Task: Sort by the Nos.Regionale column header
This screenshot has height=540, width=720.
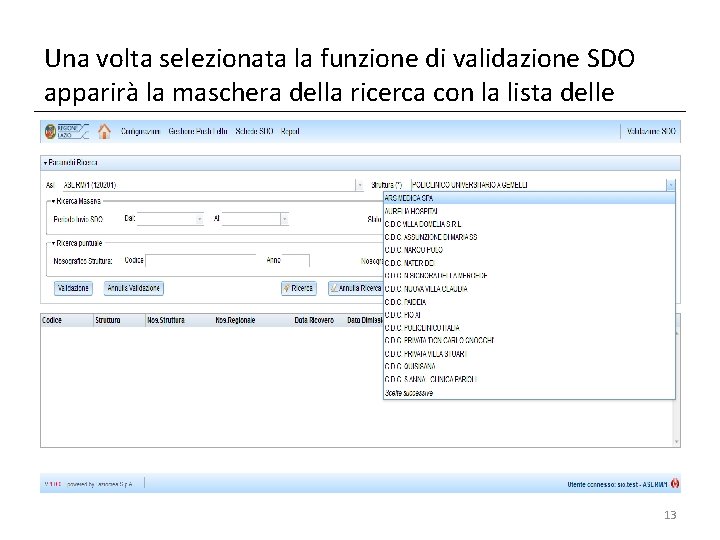Action: point(253,321)
